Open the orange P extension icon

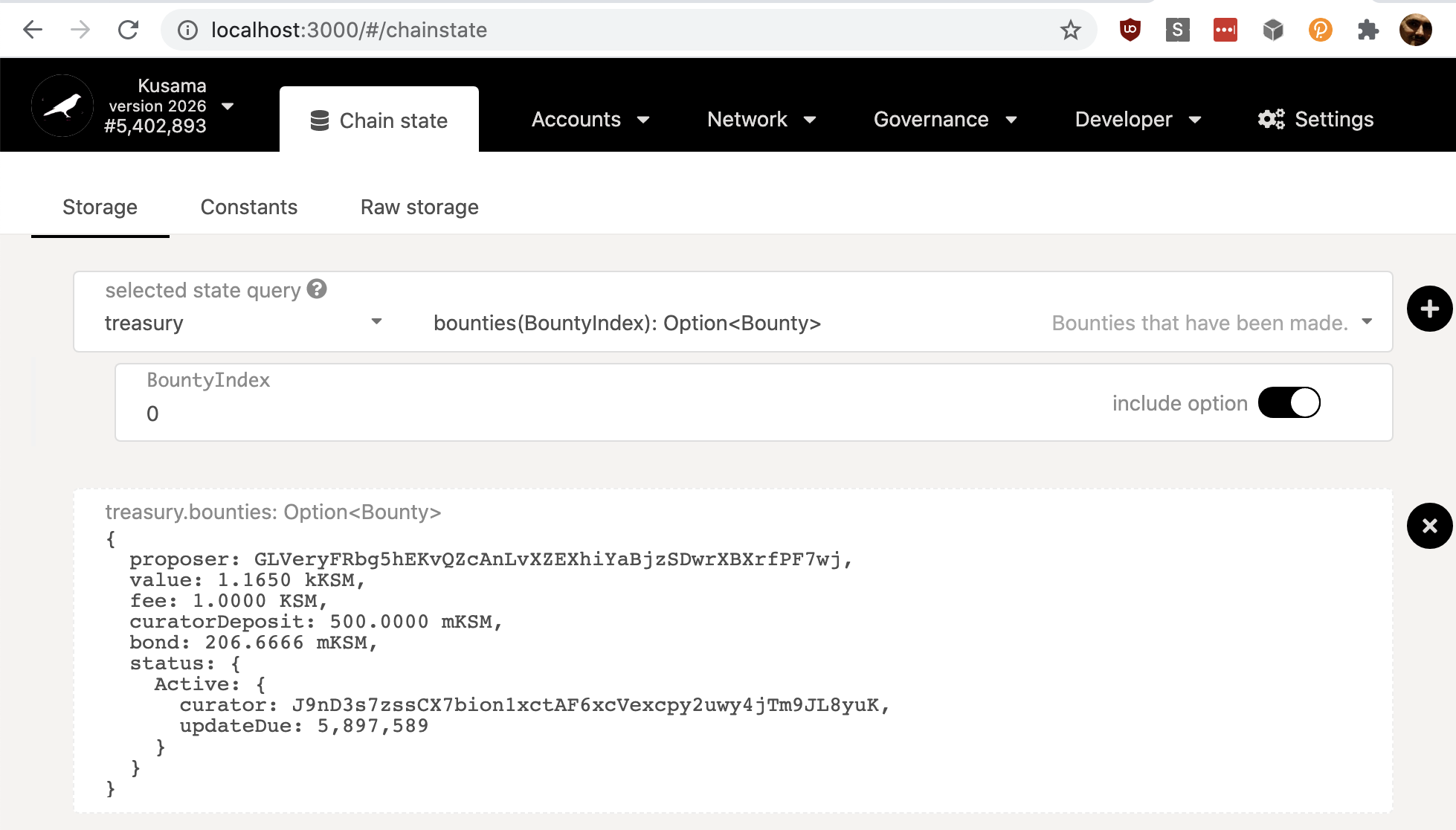pyautogui.click(x=1320, y=30)
